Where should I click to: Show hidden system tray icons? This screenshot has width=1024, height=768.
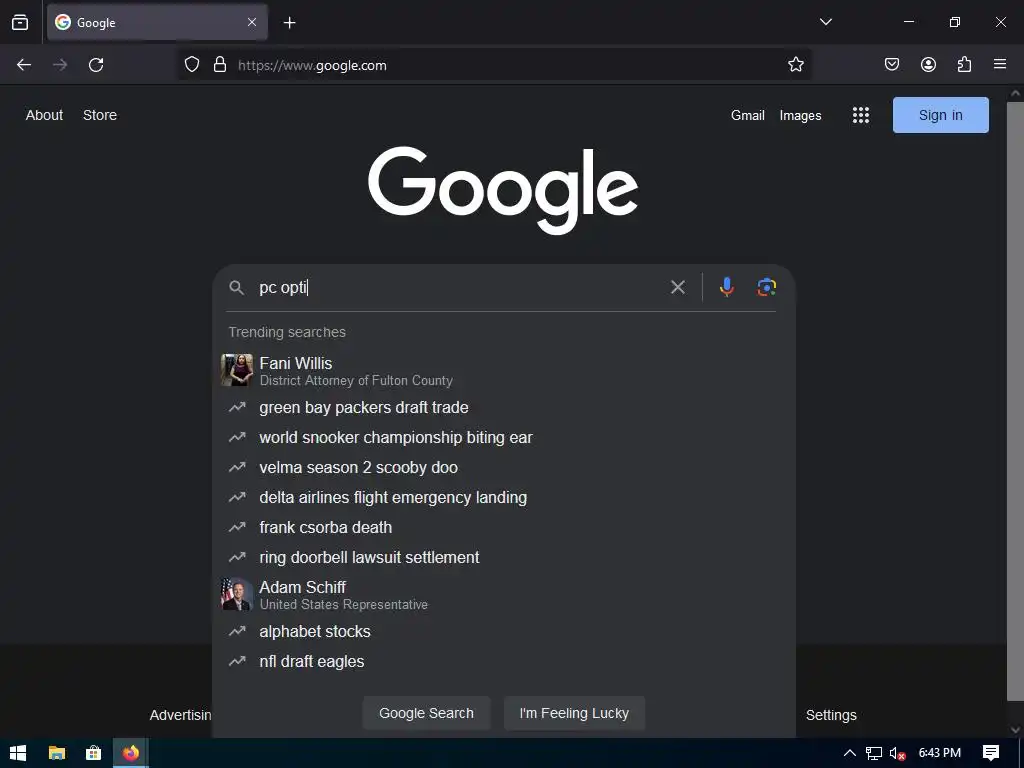pos(850,753)
